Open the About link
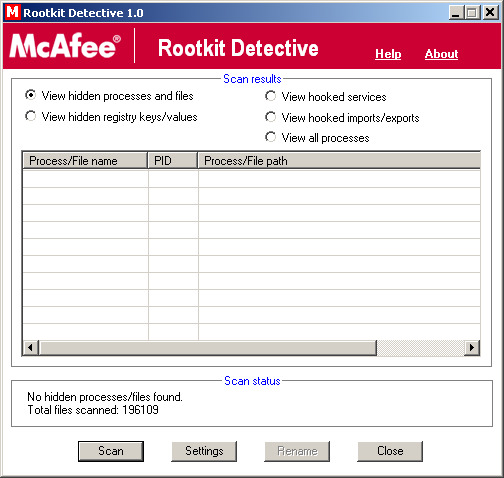Image resolution: width=504 pixels, height=478 pixels. pos(442,54)
